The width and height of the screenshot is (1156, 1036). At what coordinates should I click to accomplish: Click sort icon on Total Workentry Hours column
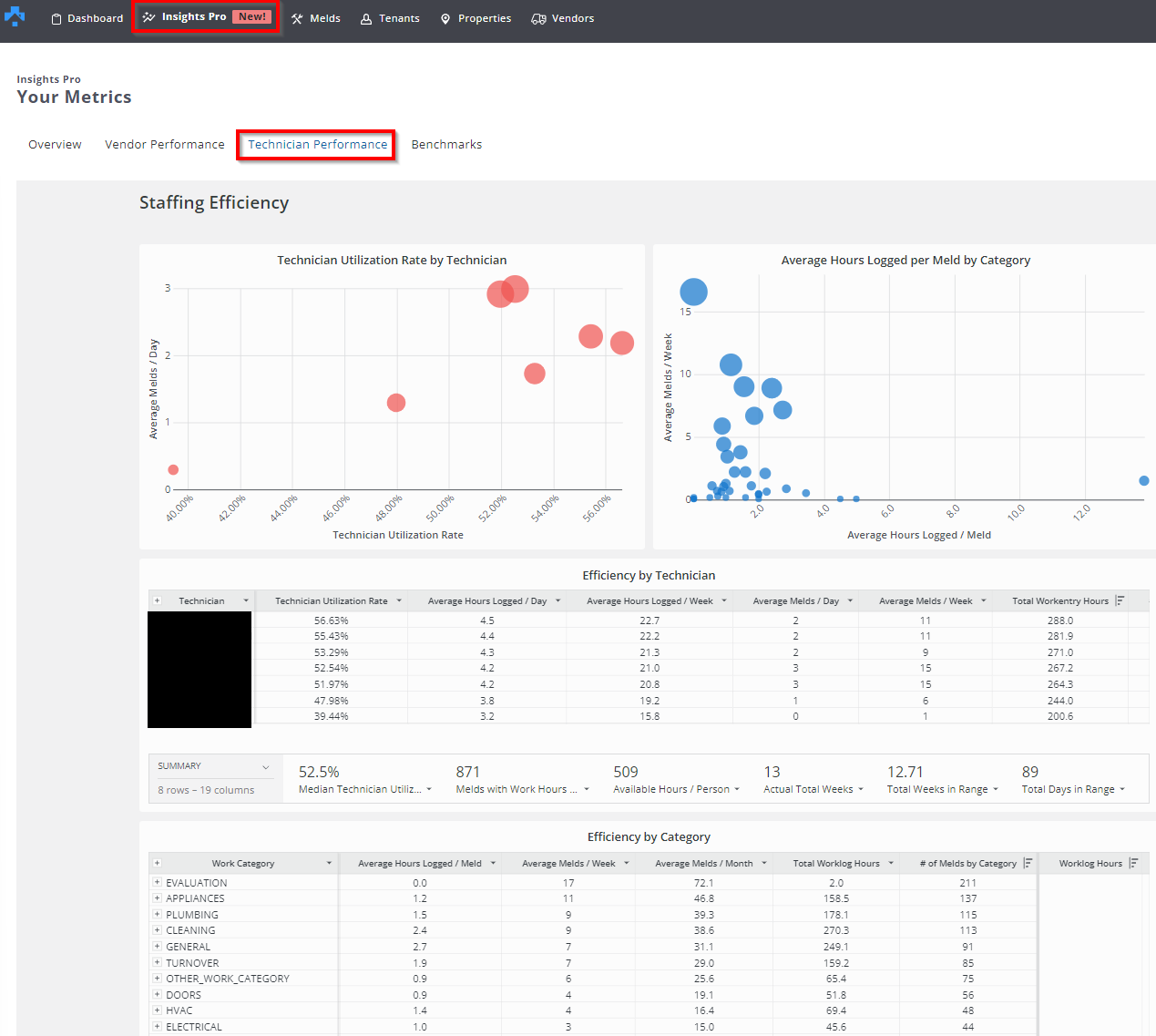pos(1120,600)
